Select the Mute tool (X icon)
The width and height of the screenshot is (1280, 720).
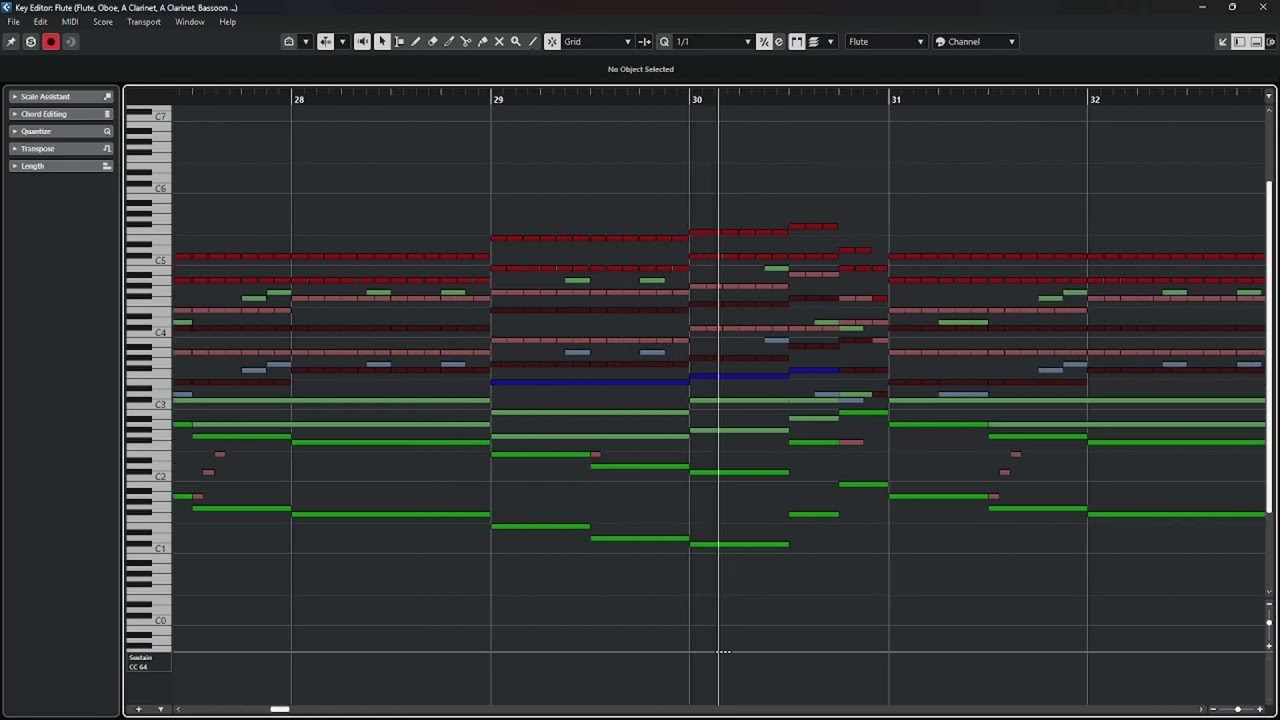pyautogui.click(x=499, y=41)
